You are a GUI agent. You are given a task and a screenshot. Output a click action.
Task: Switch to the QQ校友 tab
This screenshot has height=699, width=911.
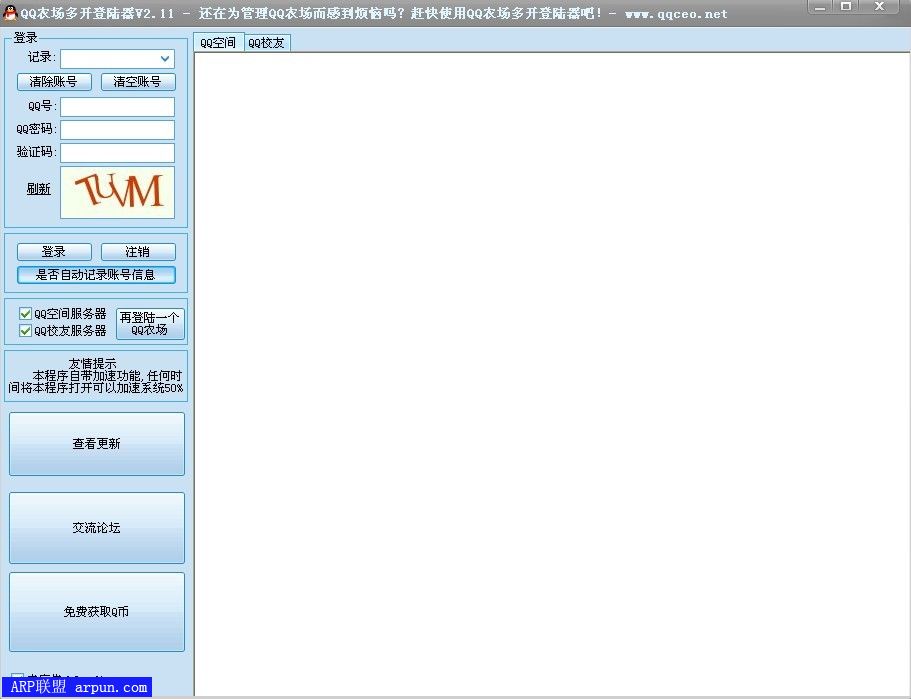point(265,42)
